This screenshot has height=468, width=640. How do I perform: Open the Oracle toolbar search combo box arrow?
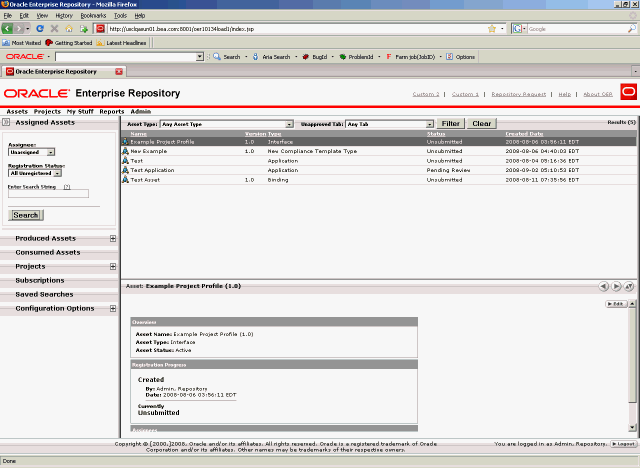pos(200,57)
